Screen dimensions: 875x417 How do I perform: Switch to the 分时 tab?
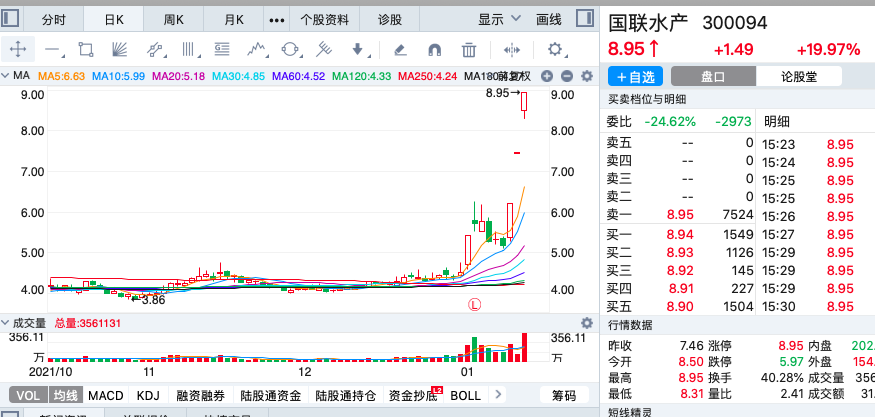coord(54,20)
